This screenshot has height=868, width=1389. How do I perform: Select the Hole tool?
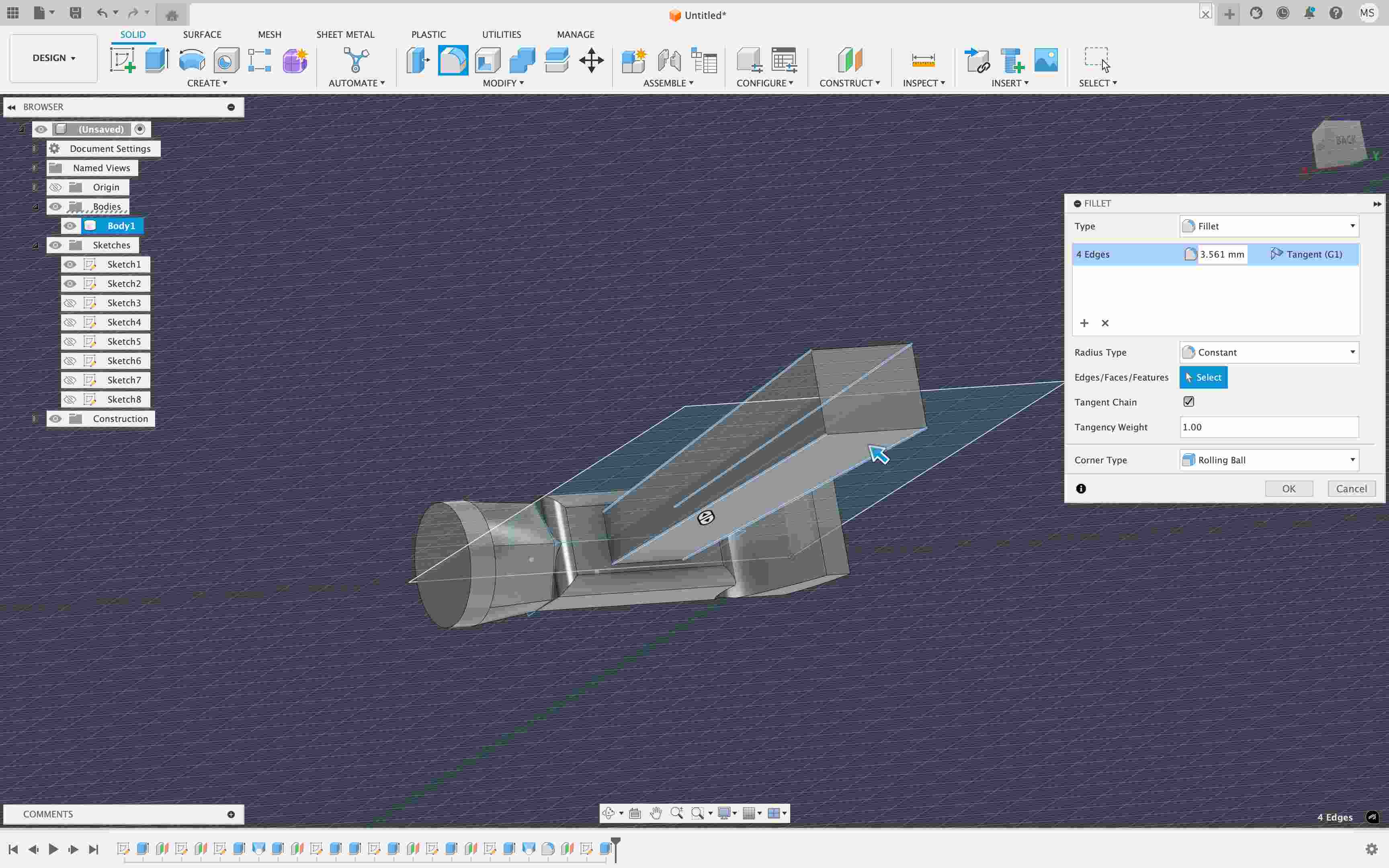click(226, 60)
